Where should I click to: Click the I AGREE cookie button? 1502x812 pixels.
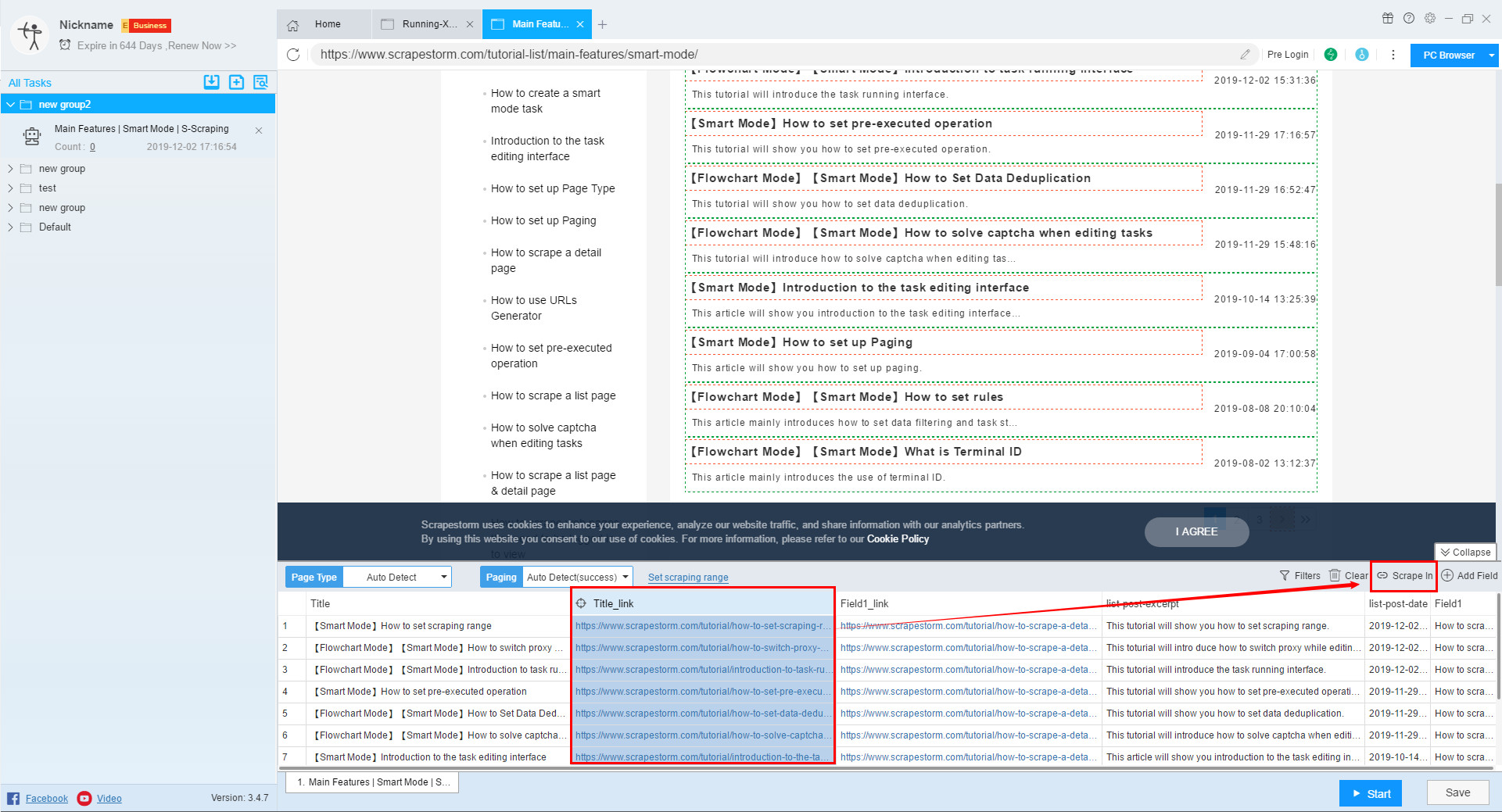(x=1196, y=532)
